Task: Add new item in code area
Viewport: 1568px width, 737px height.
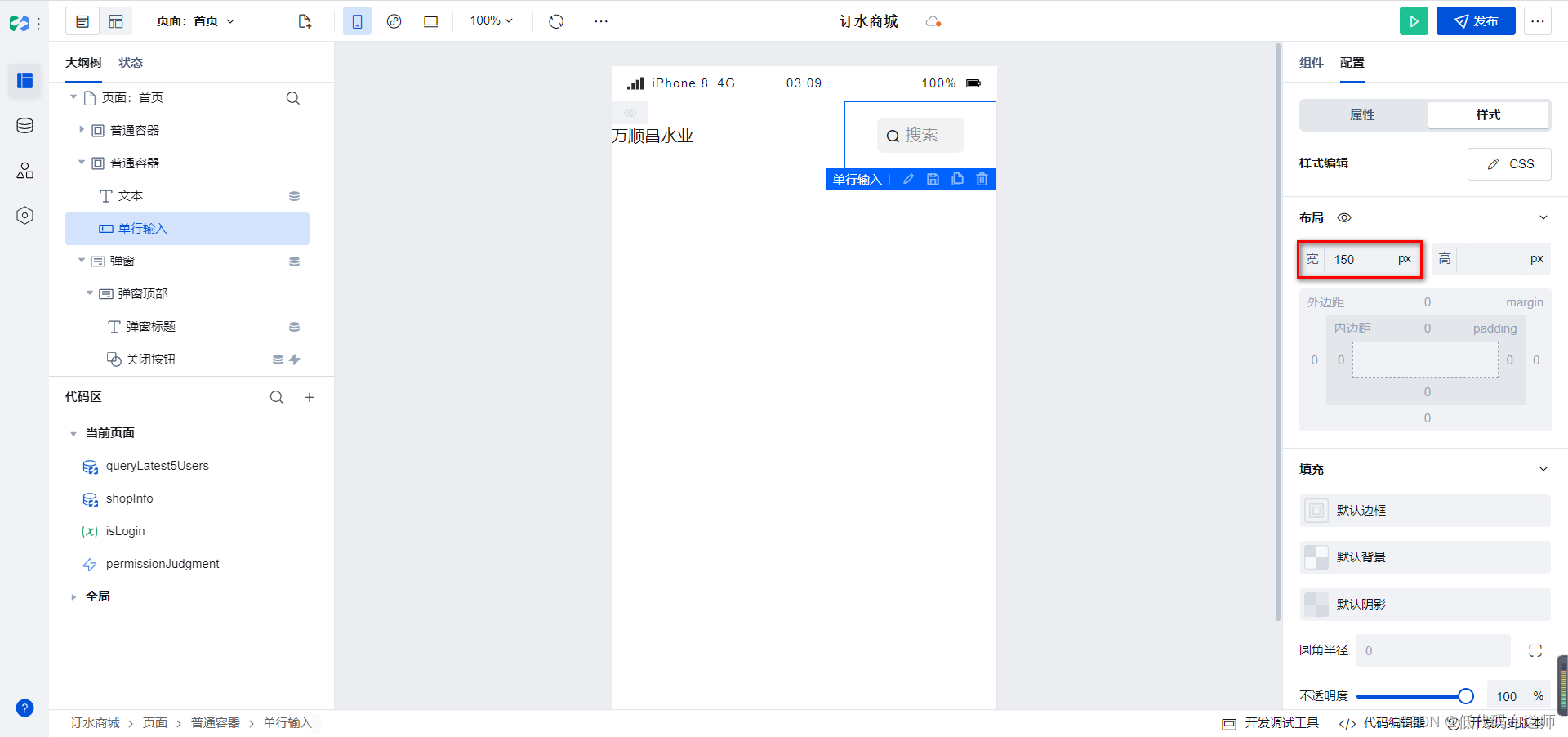Action: click(310, 397)
